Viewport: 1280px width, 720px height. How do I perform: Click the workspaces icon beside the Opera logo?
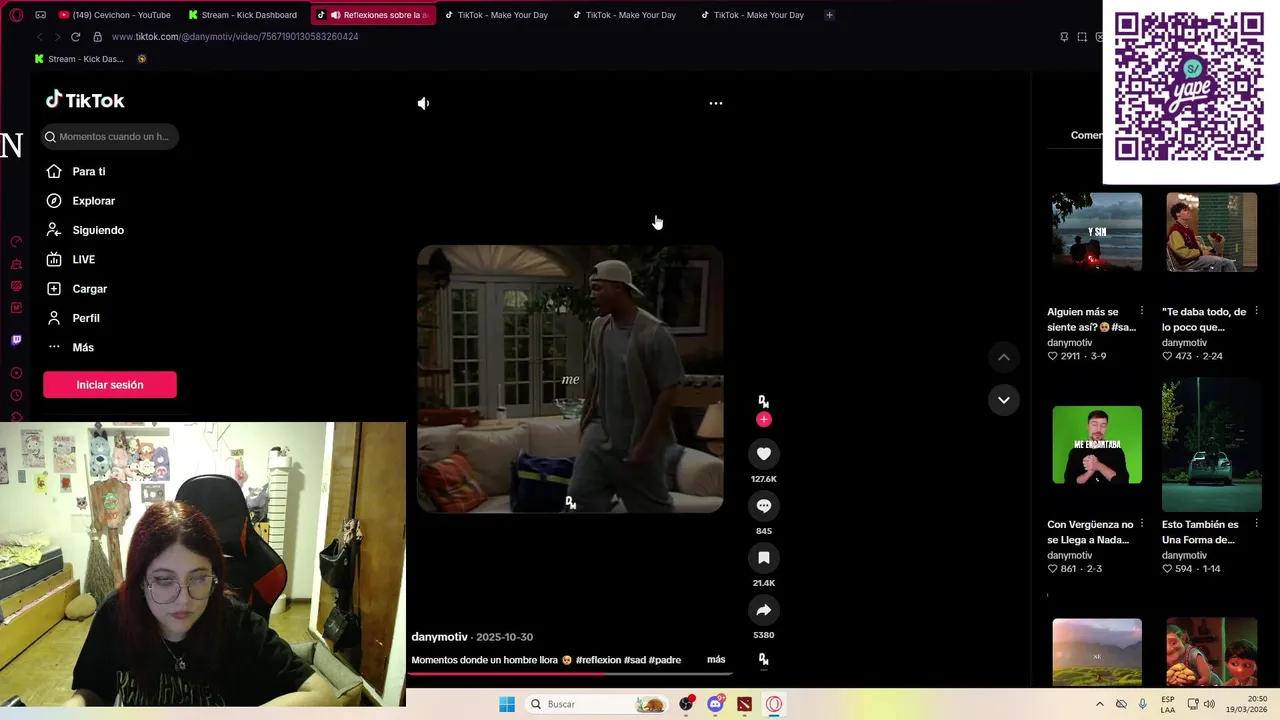tap(40, 15)
